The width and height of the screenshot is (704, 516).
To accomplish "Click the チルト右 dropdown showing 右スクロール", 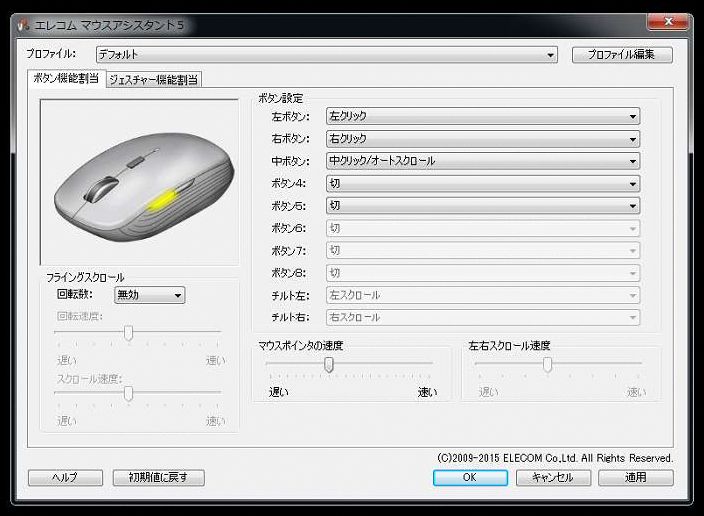I will [x=483, y=318].
